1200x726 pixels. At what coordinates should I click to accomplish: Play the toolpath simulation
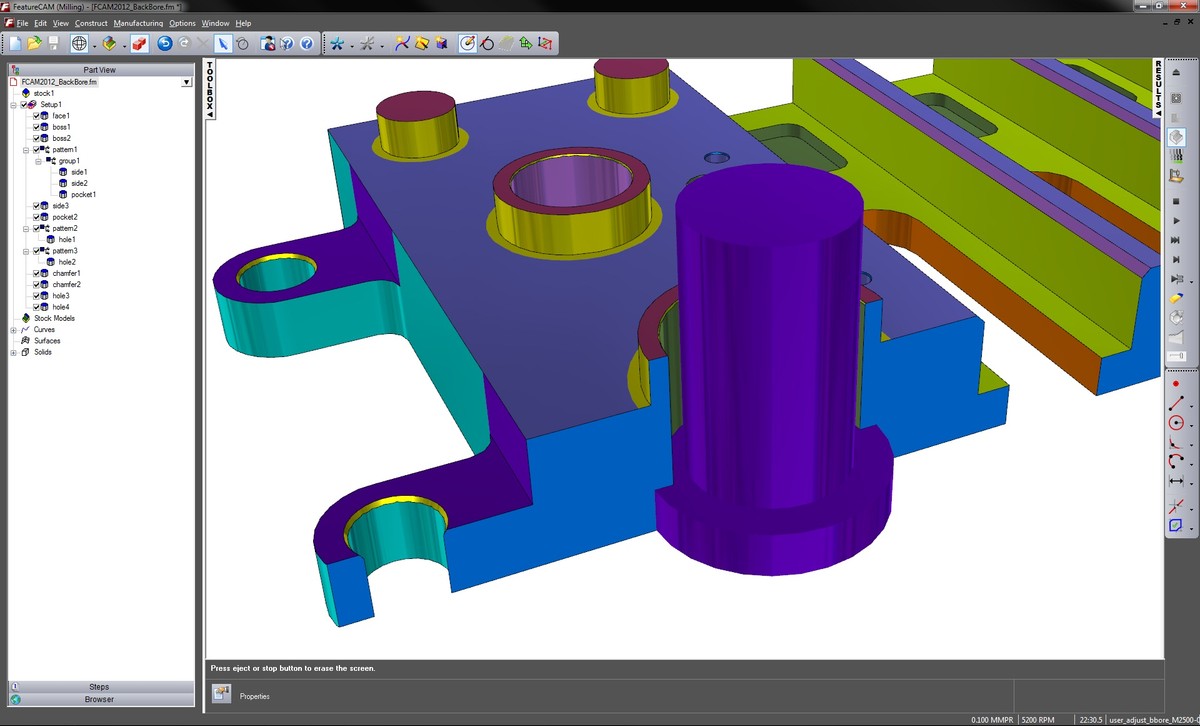(1177, 220)
